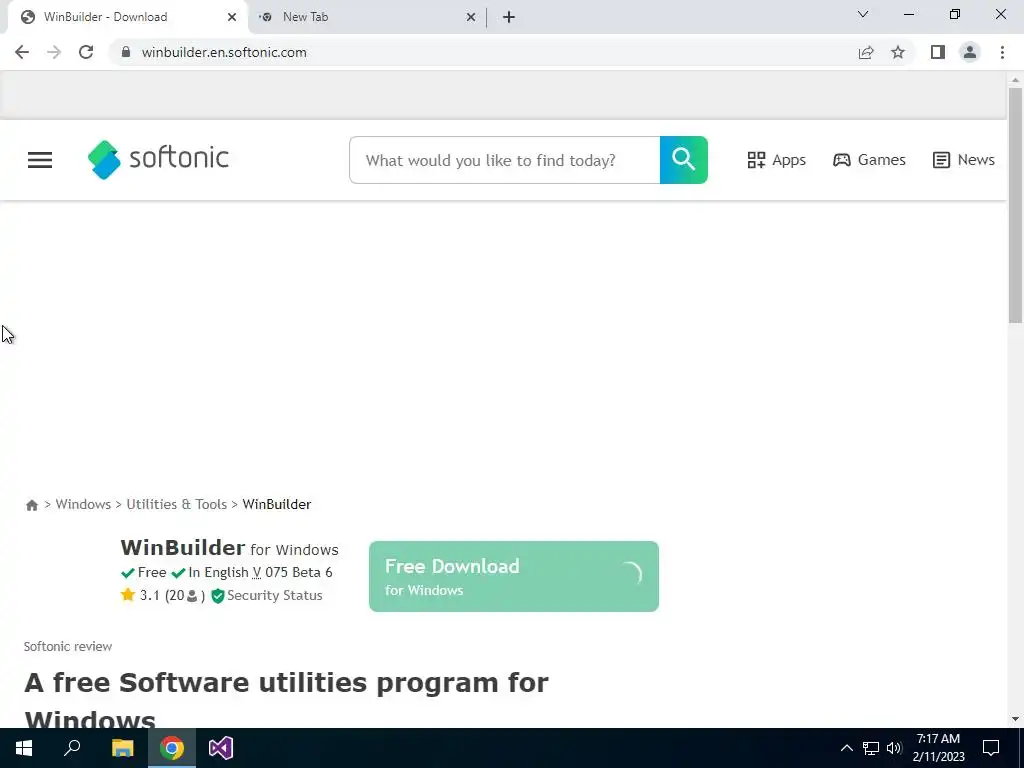Open a new browser tab with plus button
This screenshot has width=1024, height=768.
(509, 17)
